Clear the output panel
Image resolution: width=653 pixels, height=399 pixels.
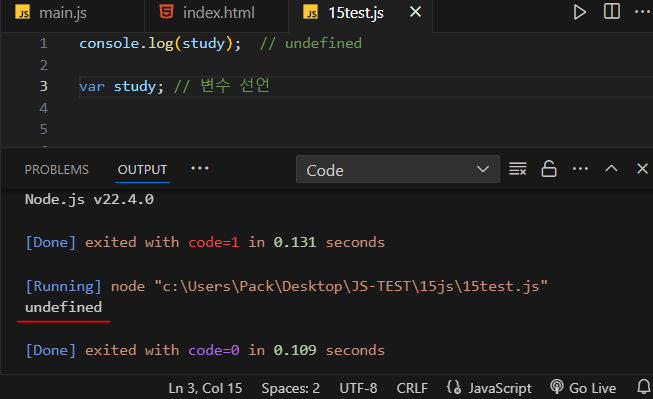518,169
